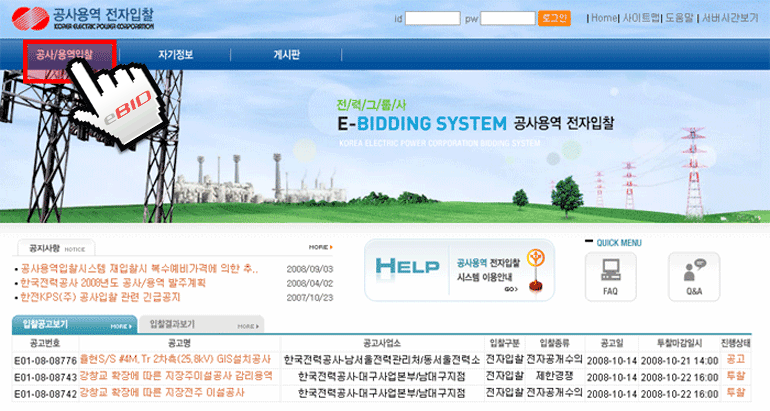
Task: Click the HELP 시스템 이용안내 banner
Action: (460, 271)
